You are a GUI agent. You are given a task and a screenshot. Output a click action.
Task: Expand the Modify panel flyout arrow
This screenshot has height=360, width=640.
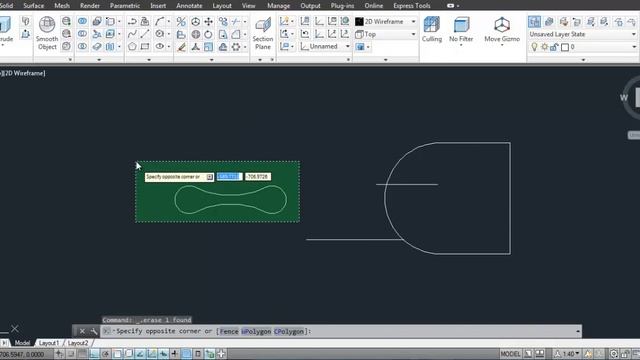[x=211, y=60]
